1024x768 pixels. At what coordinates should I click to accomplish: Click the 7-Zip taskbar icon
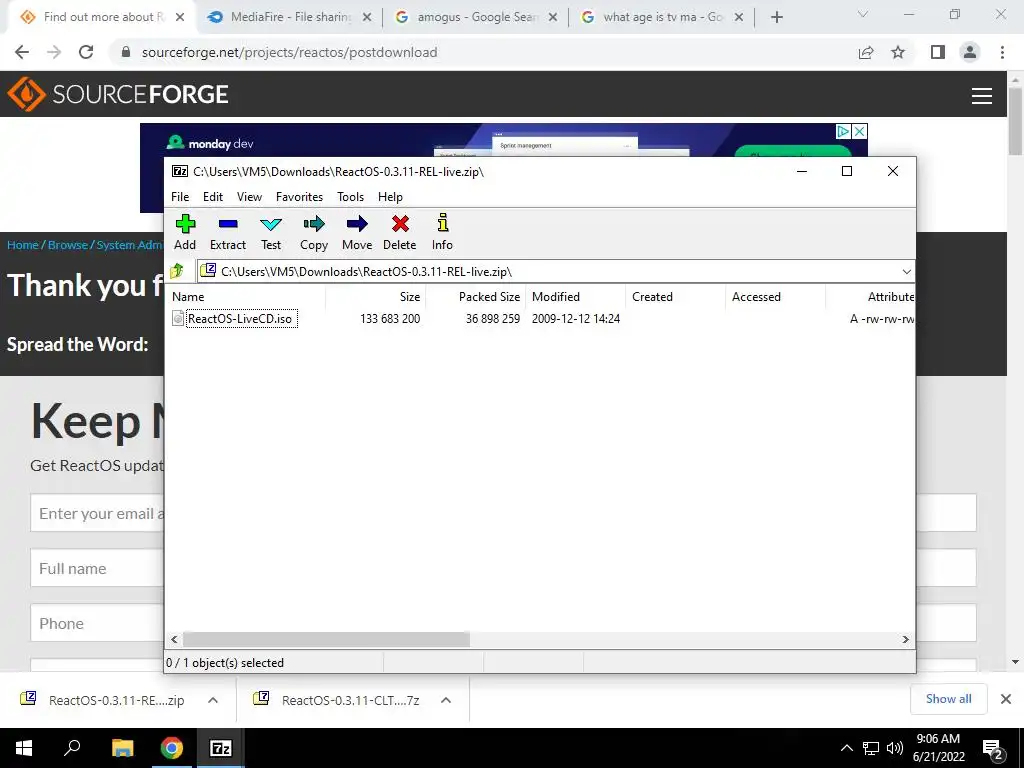click(220, 748)
